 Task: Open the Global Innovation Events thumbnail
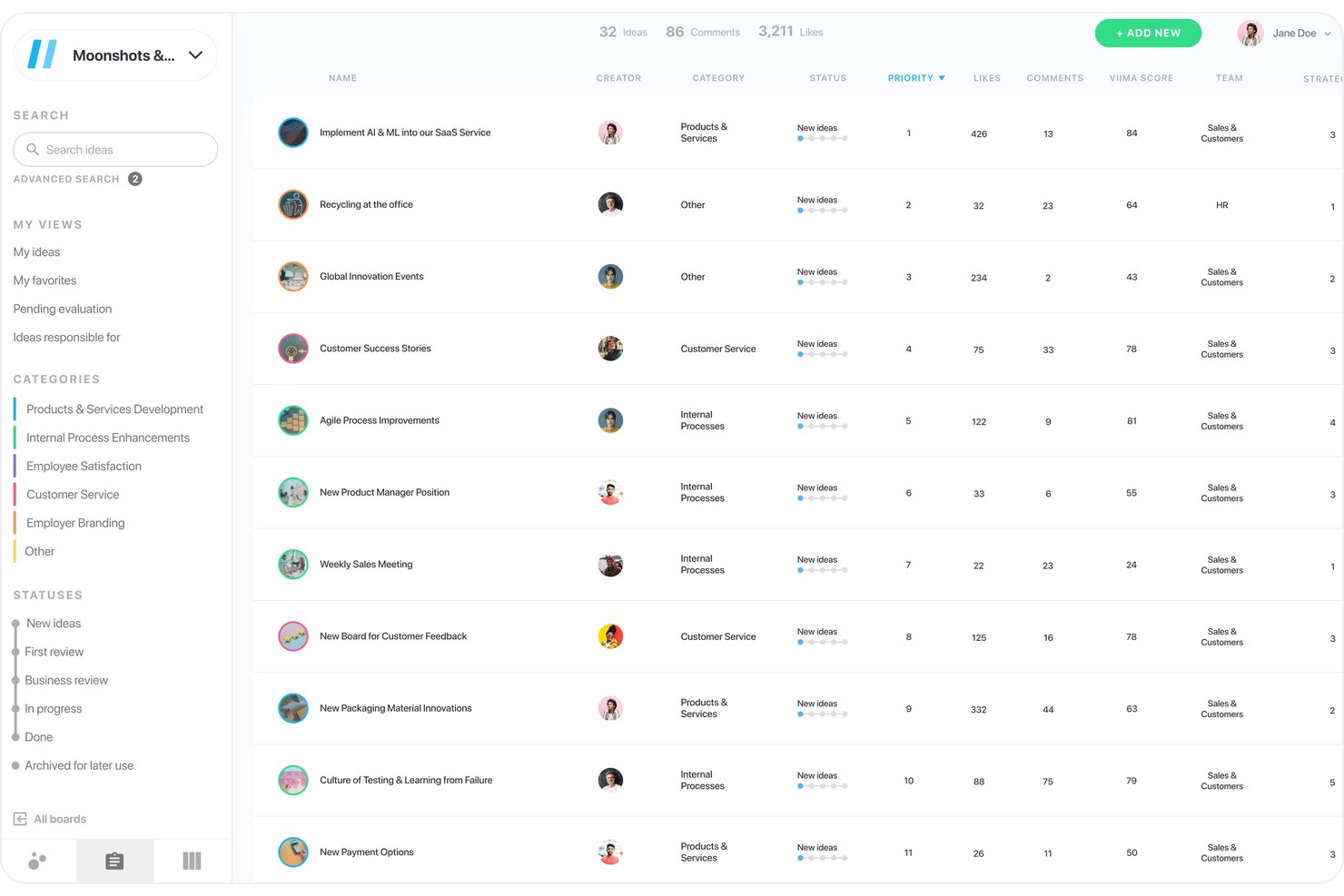point(292,276)
